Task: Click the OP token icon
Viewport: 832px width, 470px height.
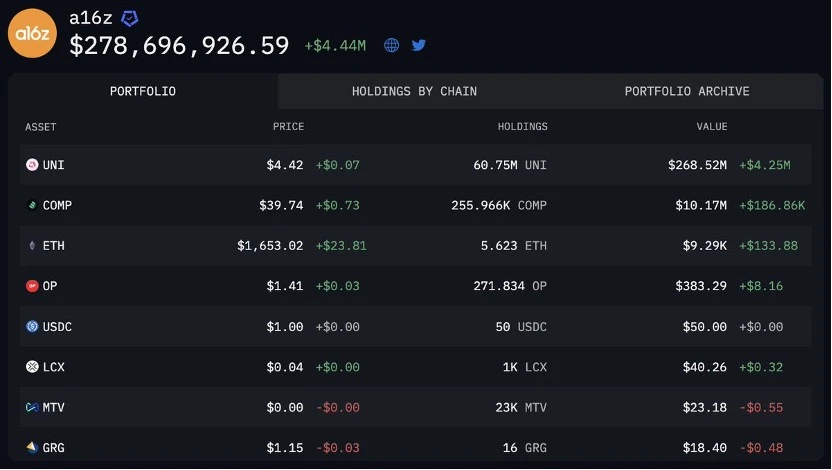Action: click(32, 286)
